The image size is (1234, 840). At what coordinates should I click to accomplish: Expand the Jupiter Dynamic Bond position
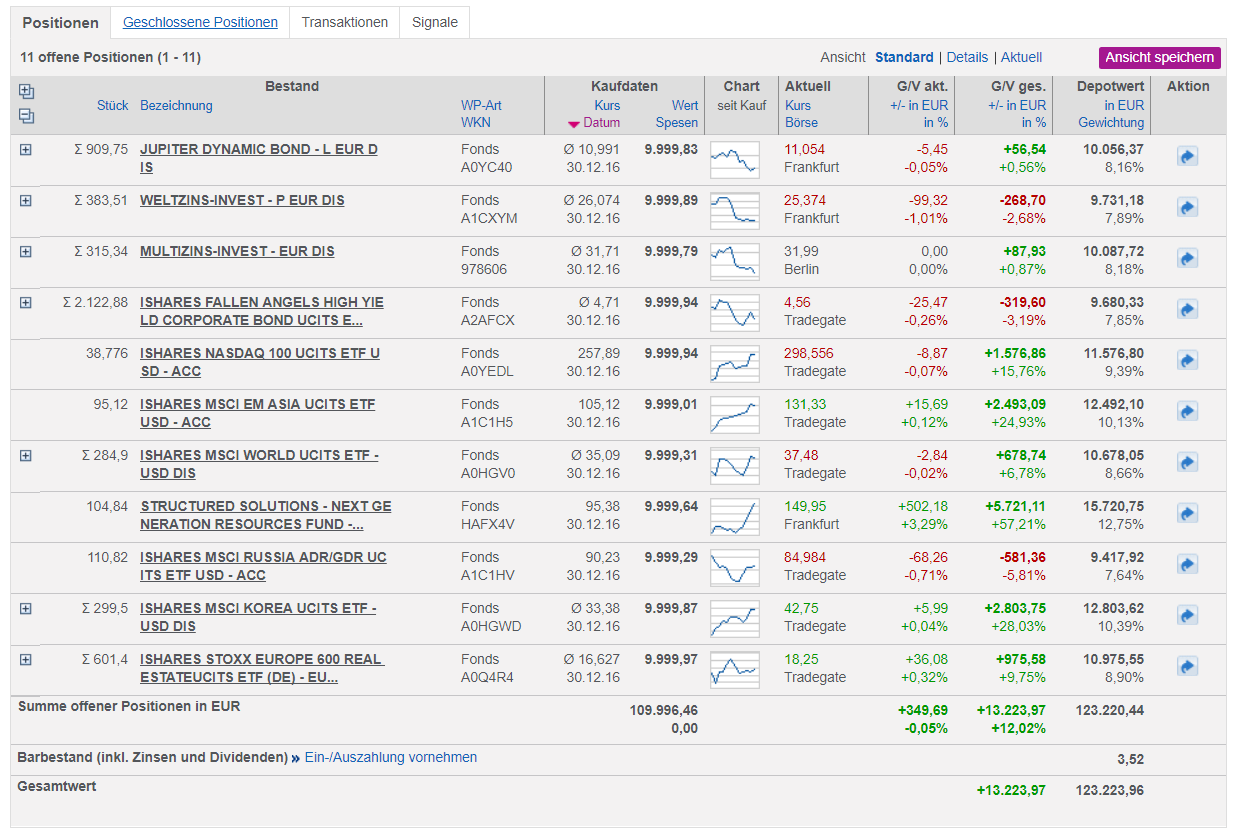26,149
